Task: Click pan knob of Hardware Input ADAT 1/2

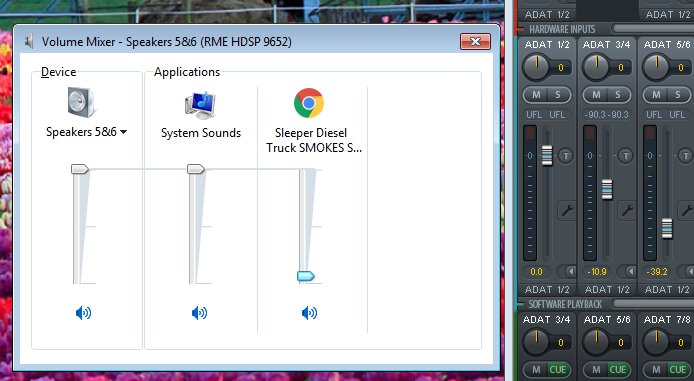Action: [x=536, y=66]
